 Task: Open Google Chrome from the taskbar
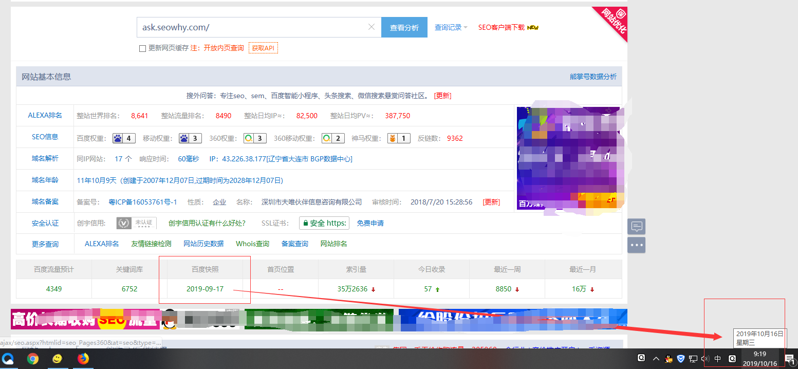point(33,359)
